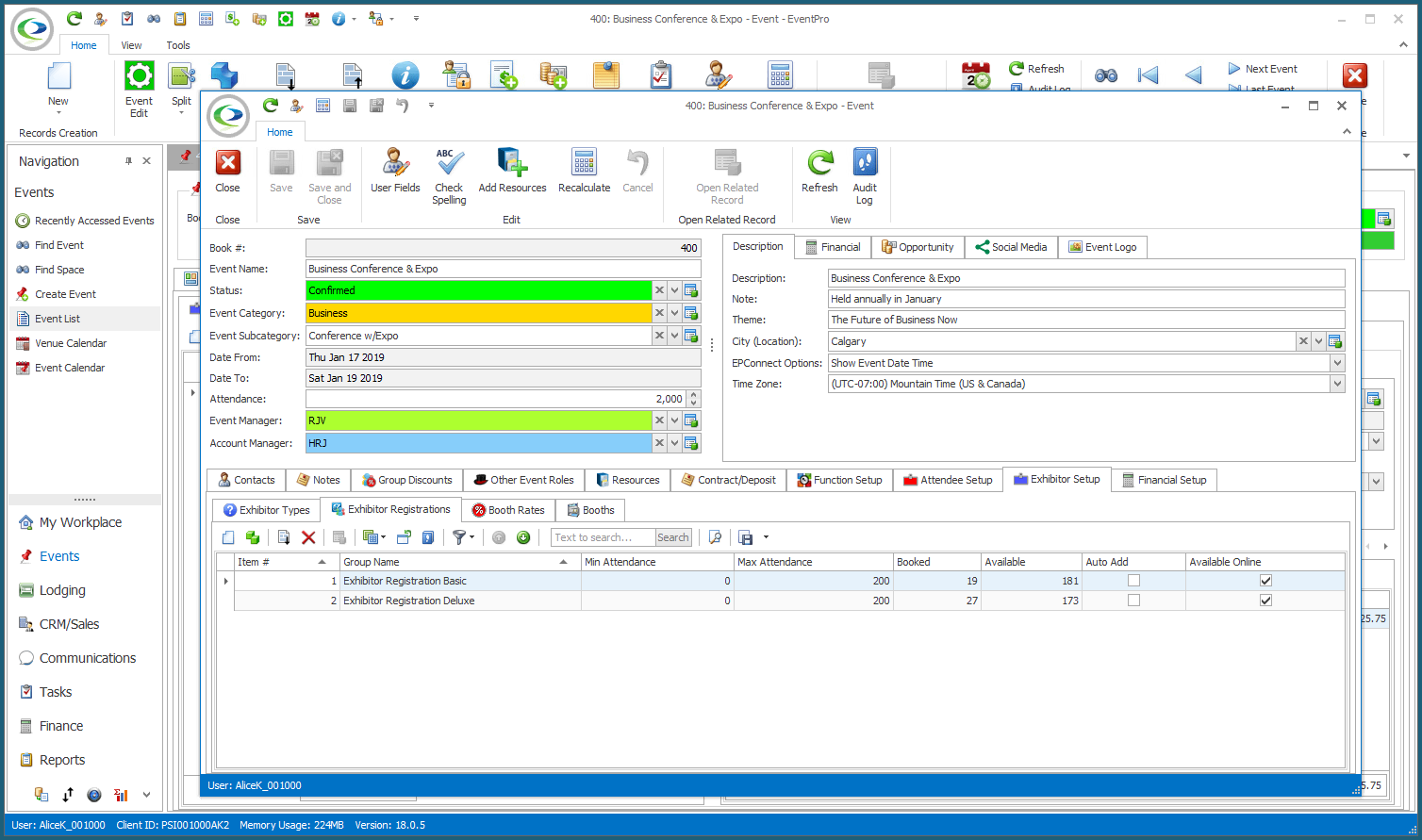The width and height of the screenshot is (1422, 840).
Task: Open Social Media tab
Action: pyautogui.click(x=1011, y=247)
